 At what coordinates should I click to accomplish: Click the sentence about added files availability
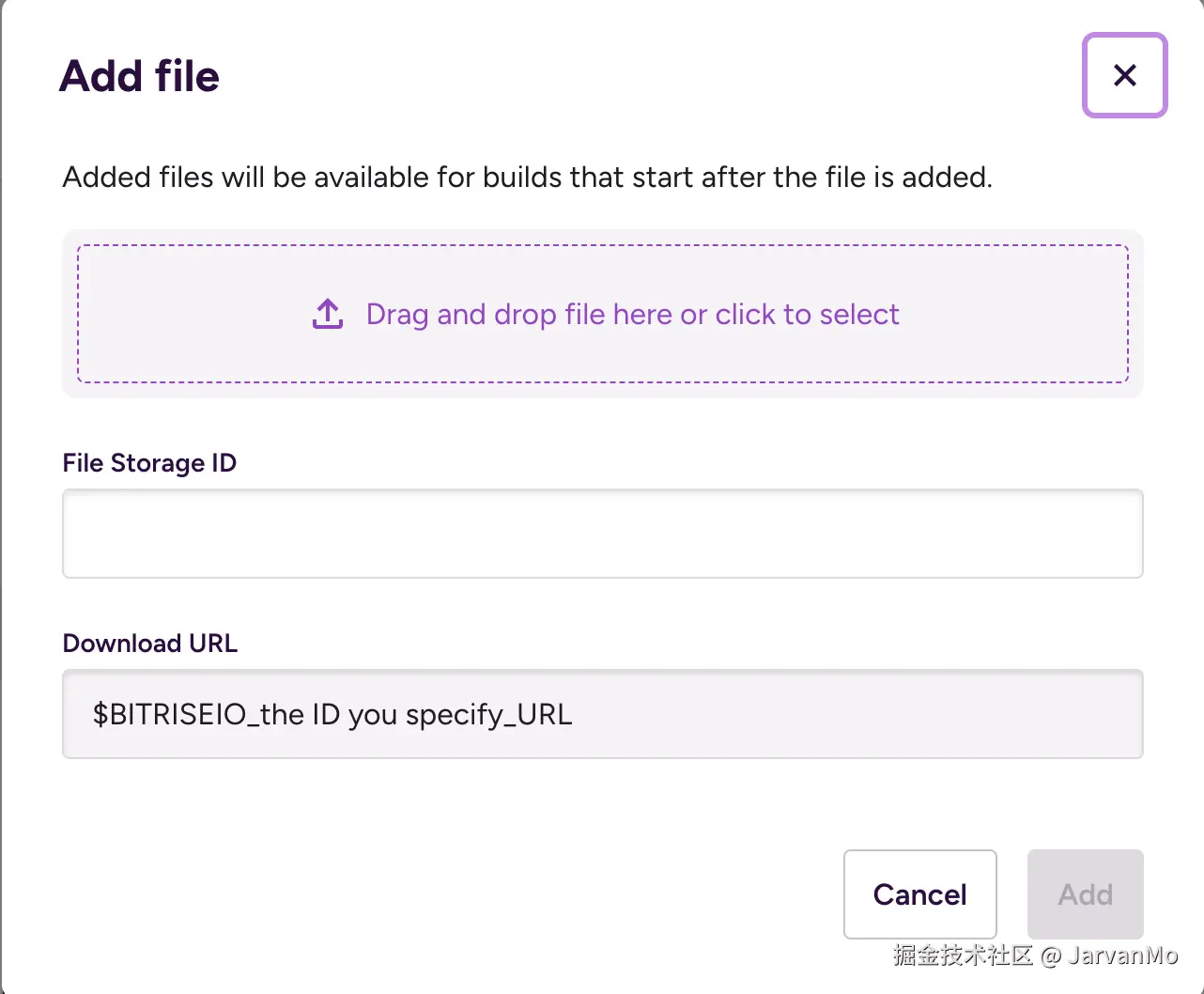tap(527, 178)
